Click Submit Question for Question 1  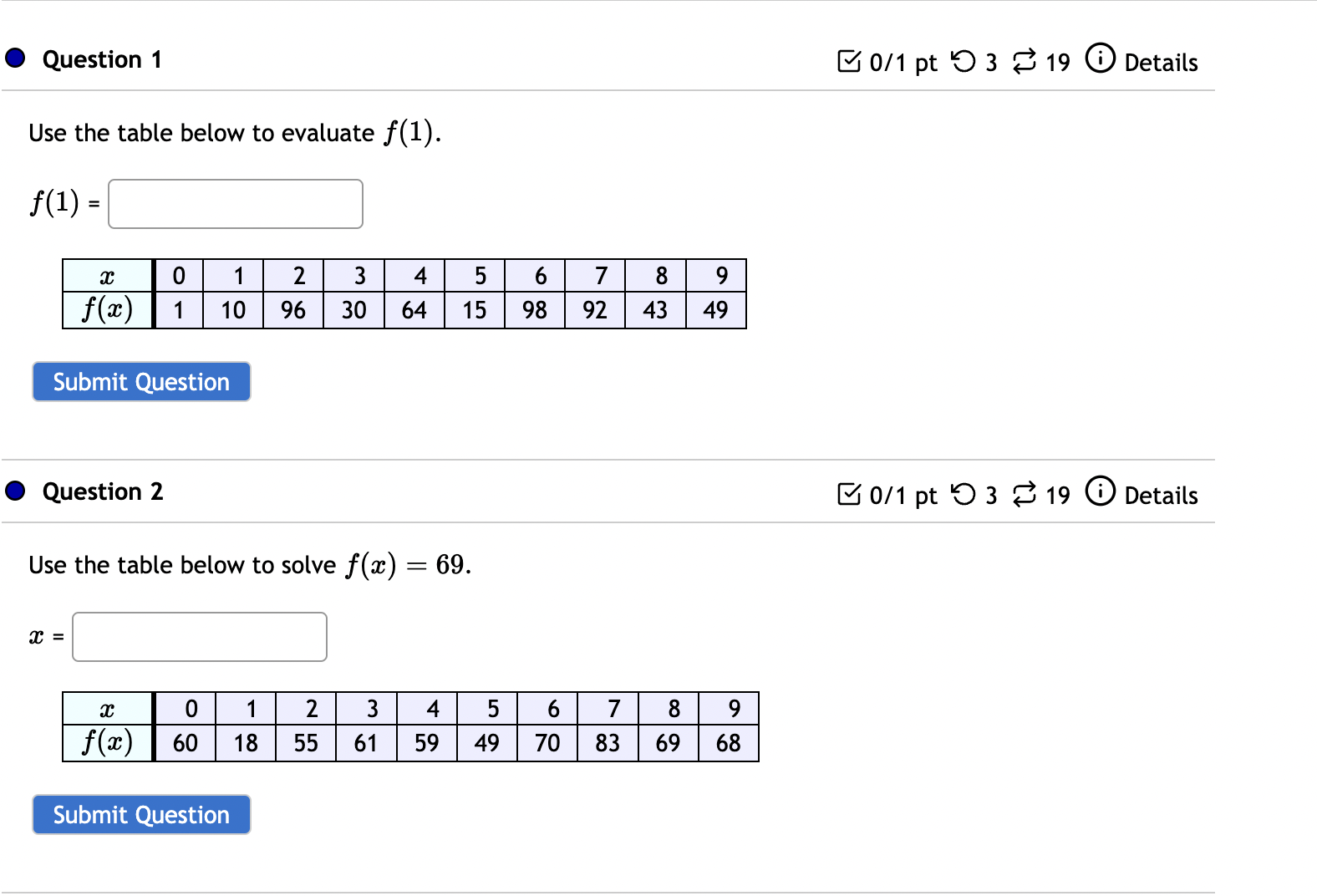(x=140, y=382)
